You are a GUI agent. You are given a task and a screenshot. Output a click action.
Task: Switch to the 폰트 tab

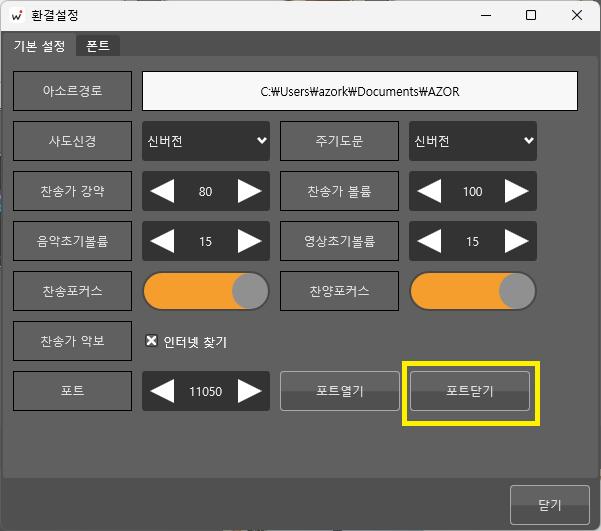click(98, 46)
